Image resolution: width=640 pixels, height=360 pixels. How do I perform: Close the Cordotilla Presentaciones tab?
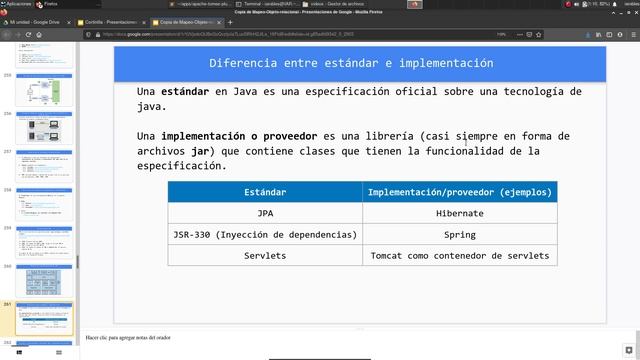point(144,22)
